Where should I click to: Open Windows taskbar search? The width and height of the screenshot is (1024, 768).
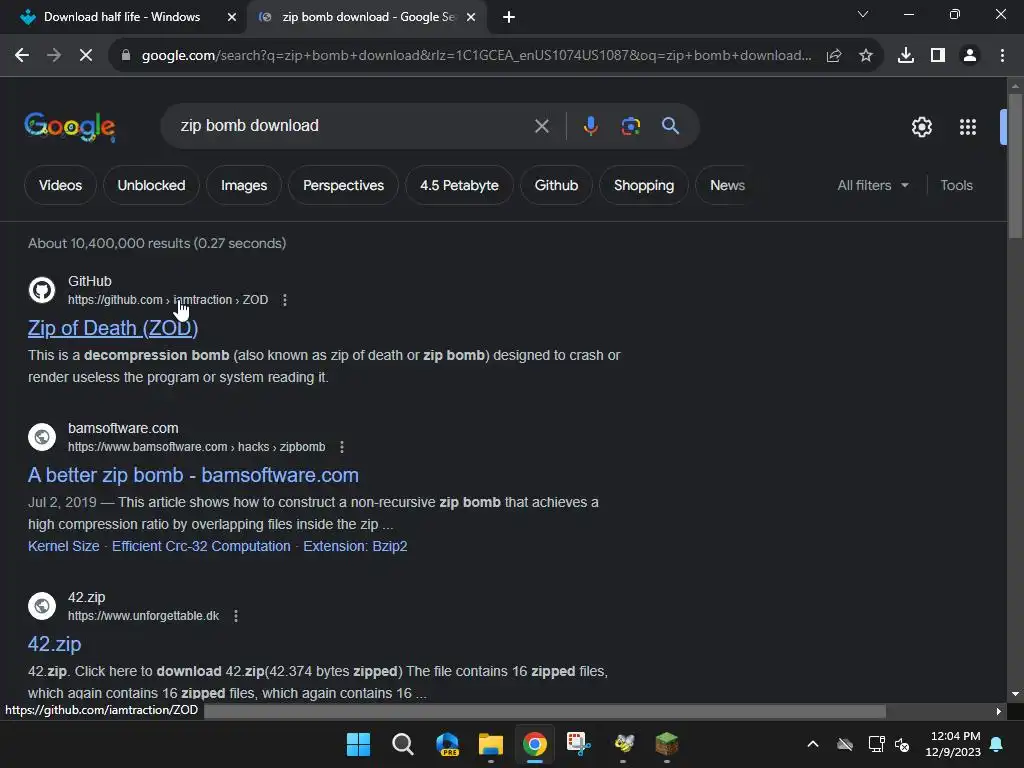pyautogui.click(x=402, y=744)
